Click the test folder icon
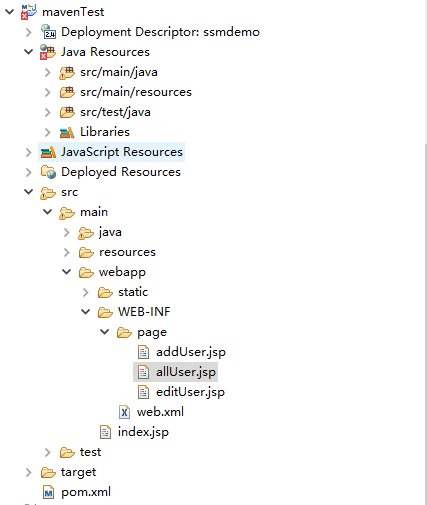This screenshot has width=427, height=505. pos(67,452)
